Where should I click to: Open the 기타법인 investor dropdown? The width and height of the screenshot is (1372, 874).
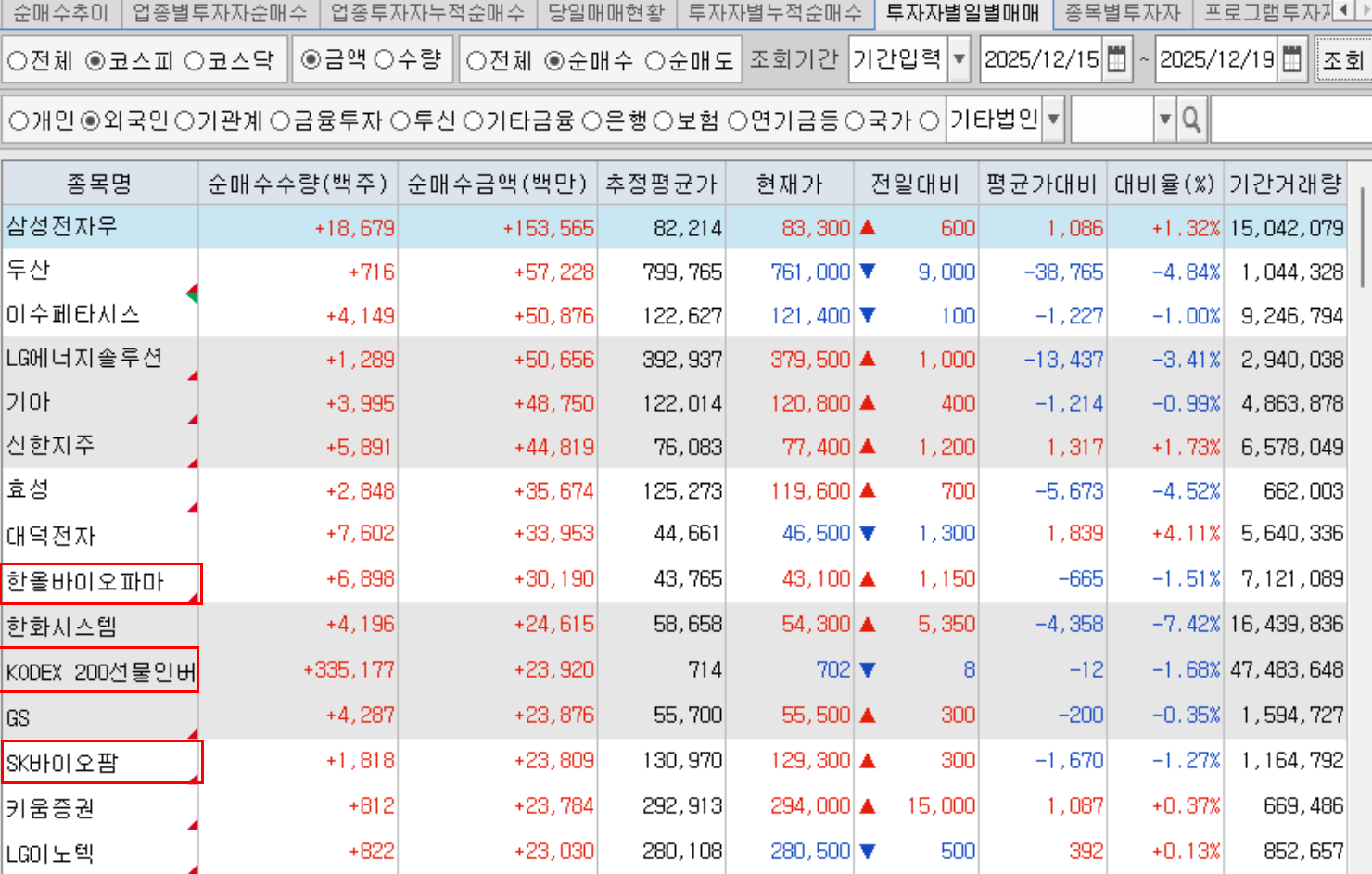coord(1053,120)
